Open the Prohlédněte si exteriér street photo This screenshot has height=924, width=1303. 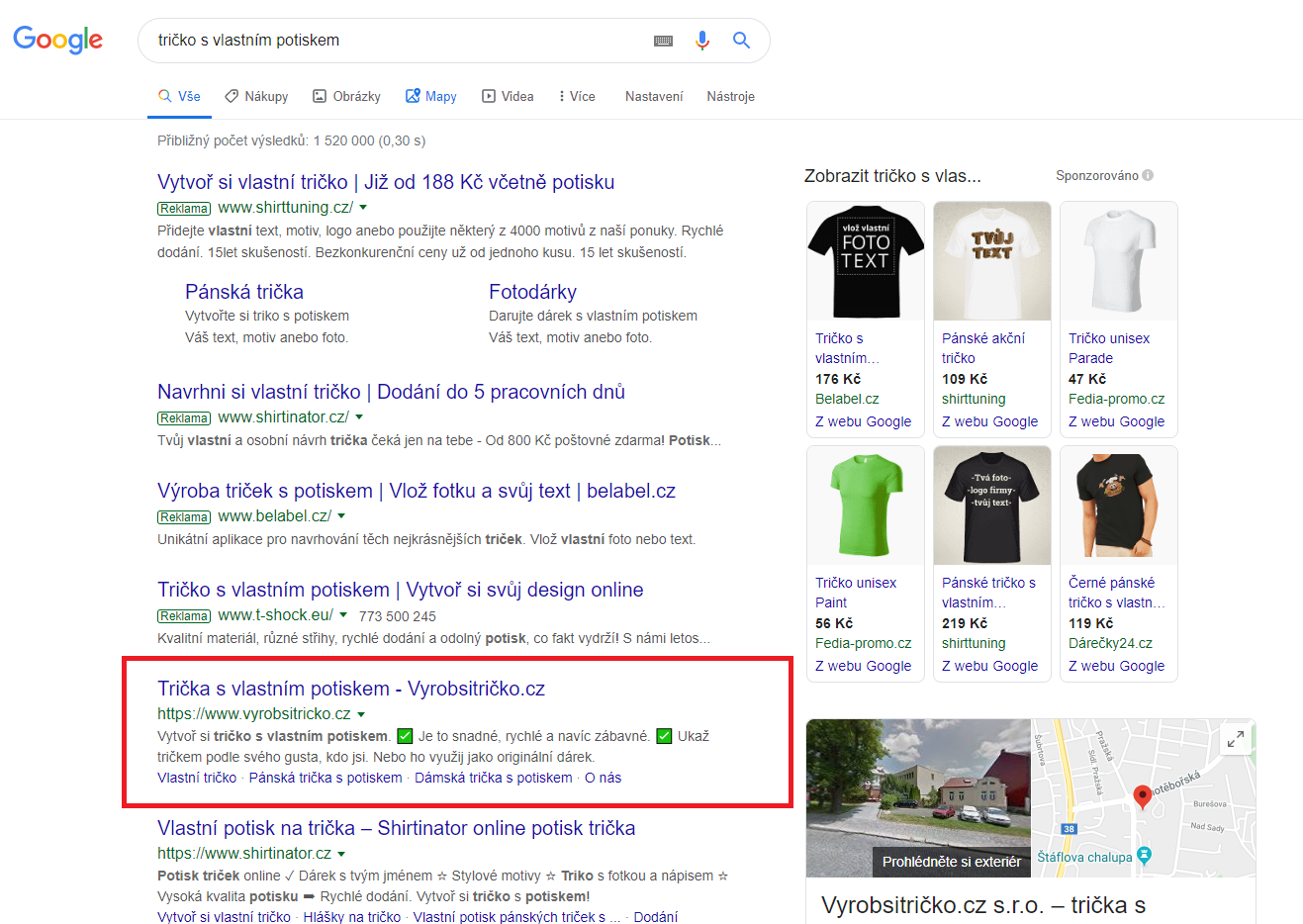[918, 797]
